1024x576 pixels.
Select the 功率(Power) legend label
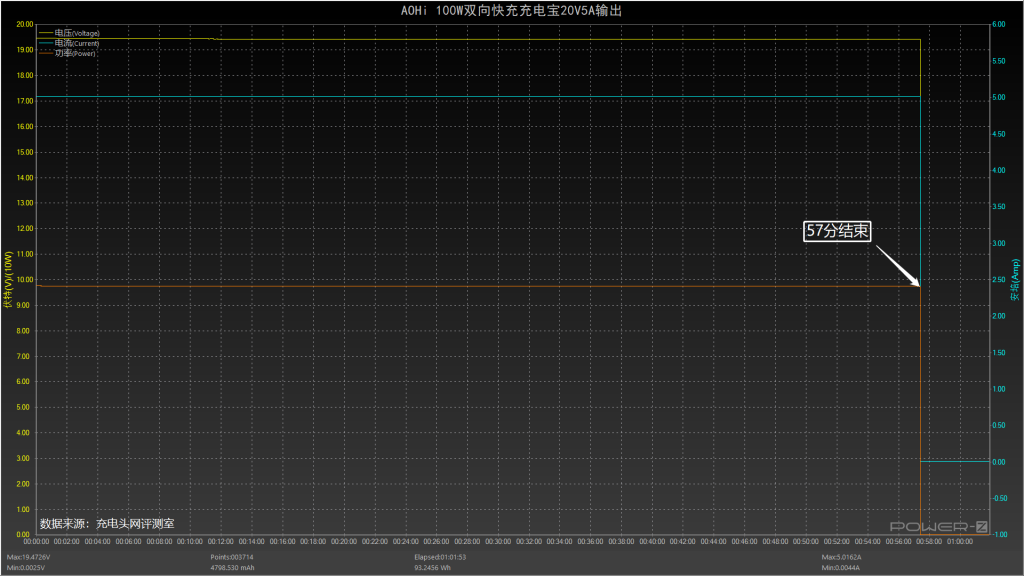(x=75, y=53)
